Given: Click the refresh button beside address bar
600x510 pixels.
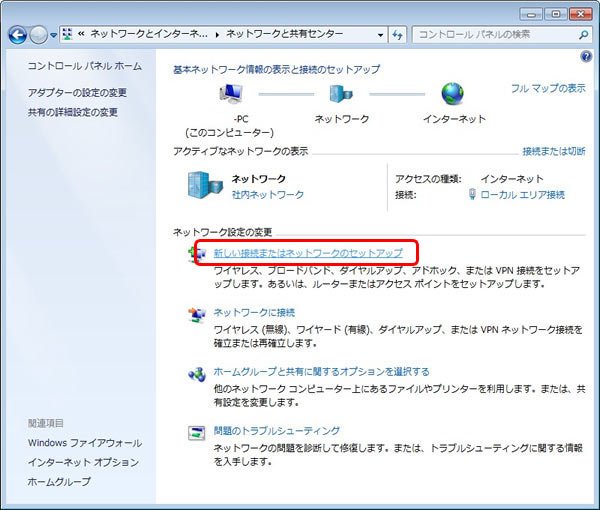Looking at the screenshot, I should point(397,34).
